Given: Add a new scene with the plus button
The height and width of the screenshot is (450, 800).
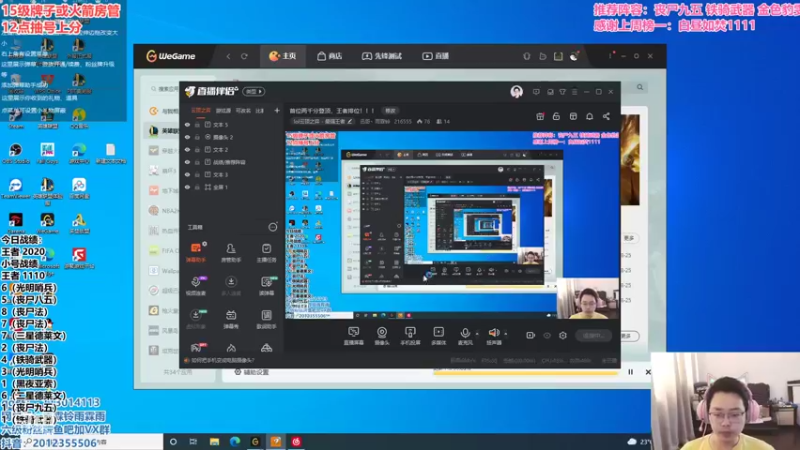Looking at the screenshot, I should tap(277, 110).
